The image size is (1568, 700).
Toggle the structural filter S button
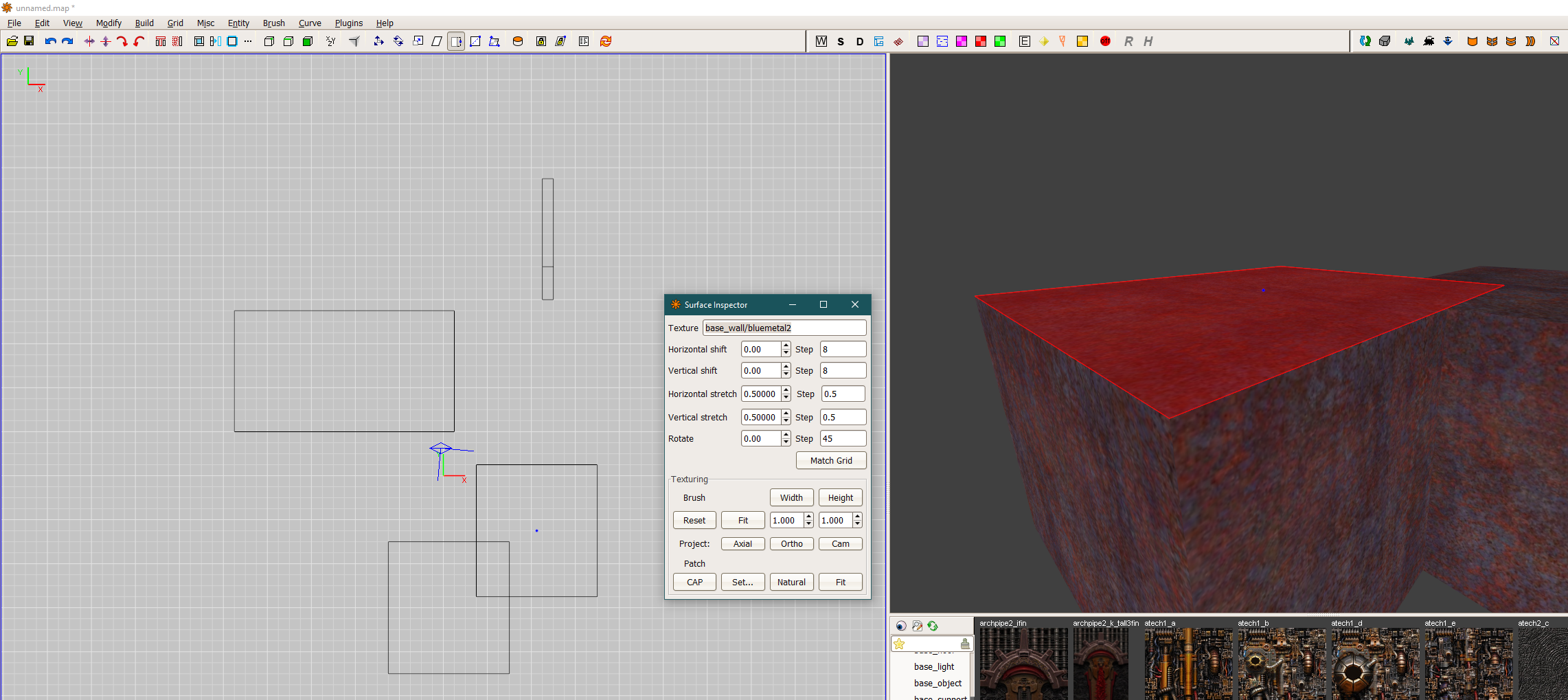point(841,41)
